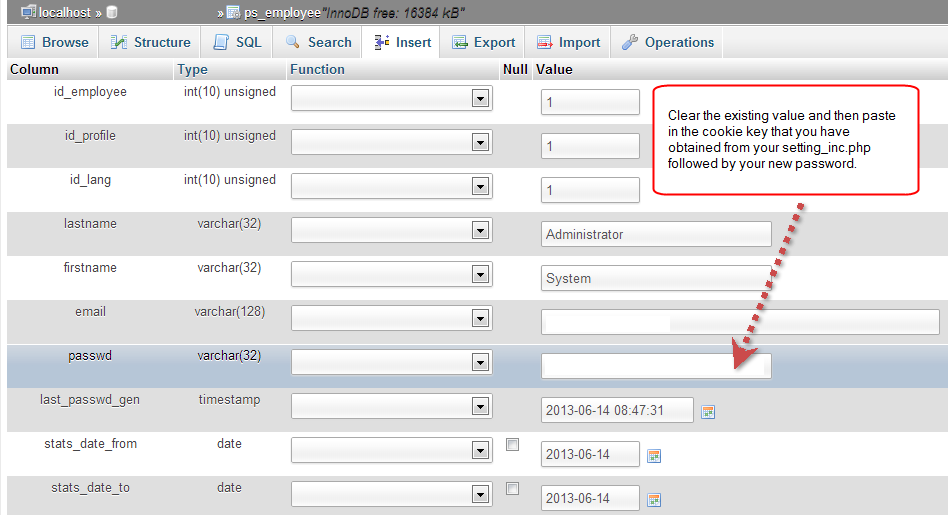Image resolution: width=948 pixels, height=515 pixels.
Task: Click the Insert tab icon
Action: [381, 42]
